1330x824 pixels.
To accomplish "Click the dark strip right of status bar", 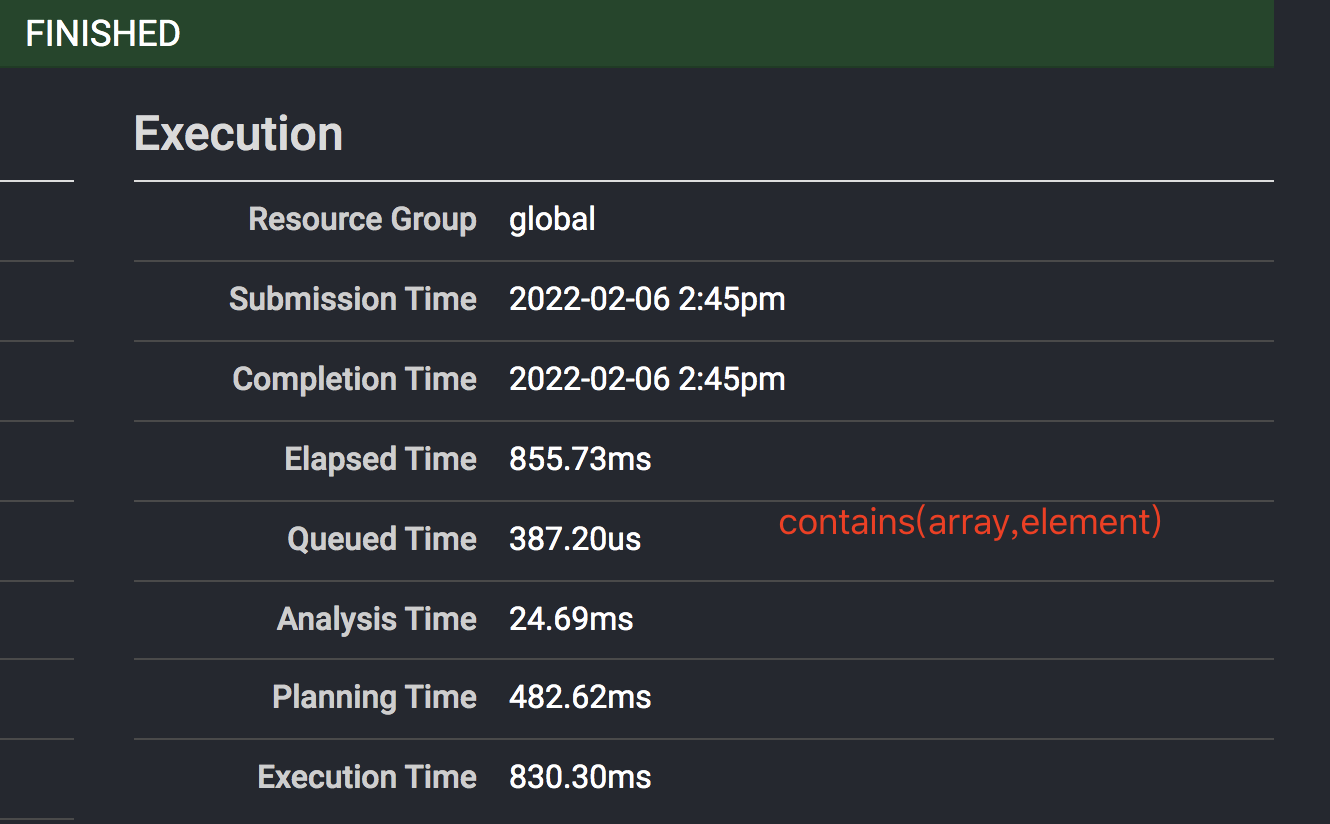I will (1301, 34).
